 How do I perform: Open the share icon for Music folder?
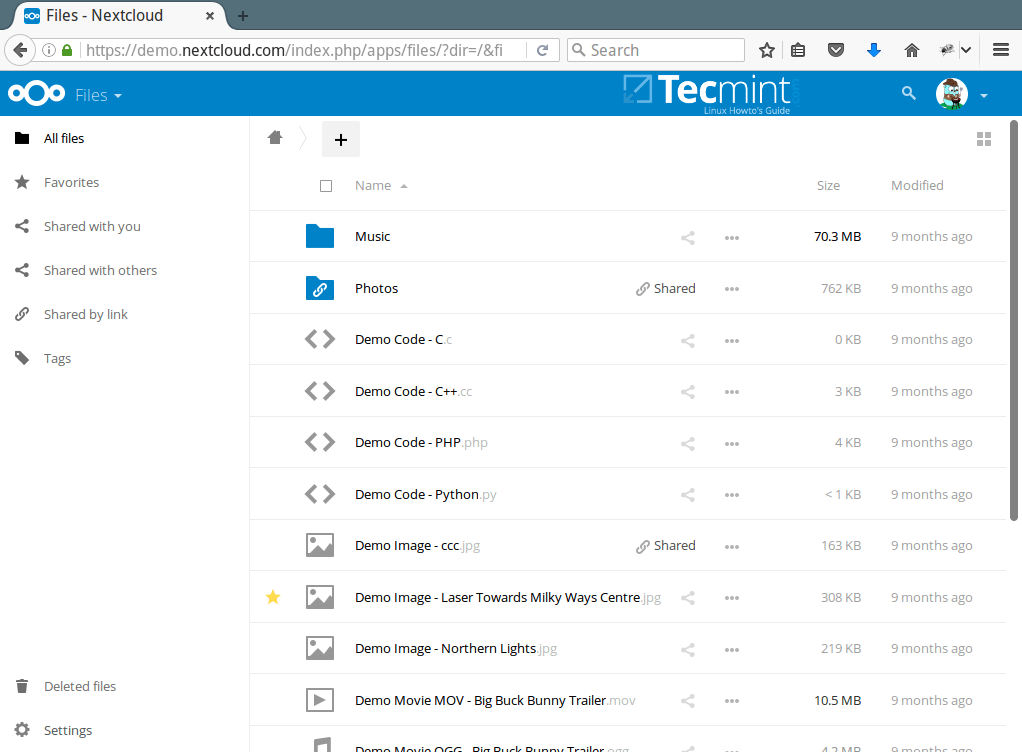coord(687,237)
